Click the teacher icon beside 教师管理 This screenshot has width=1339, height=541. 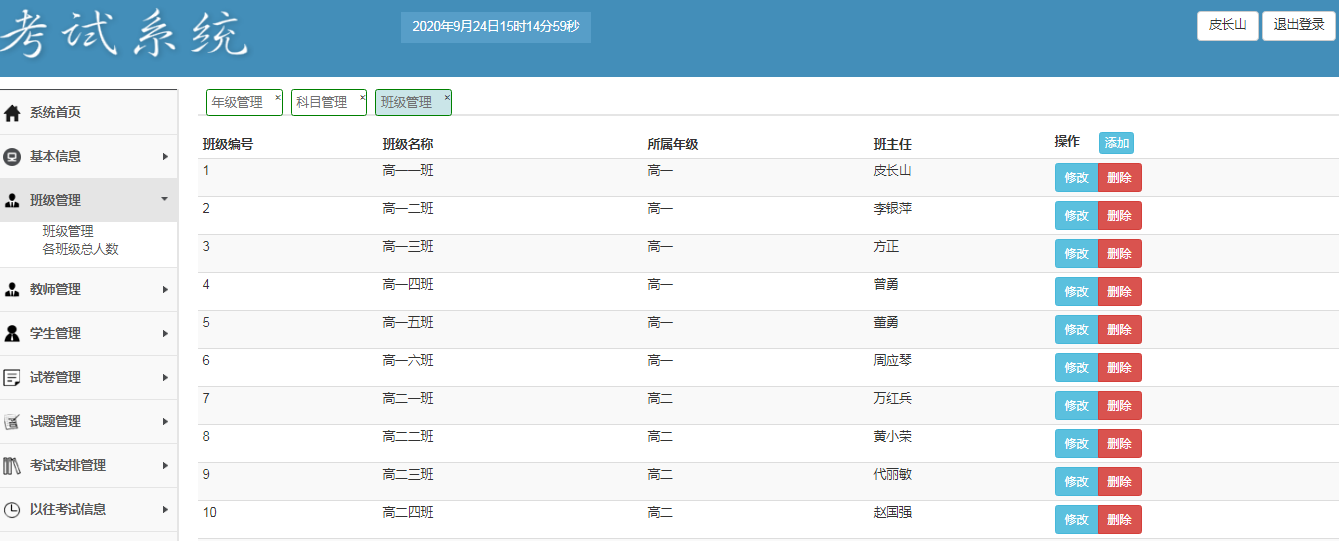[x=12, y=290]
